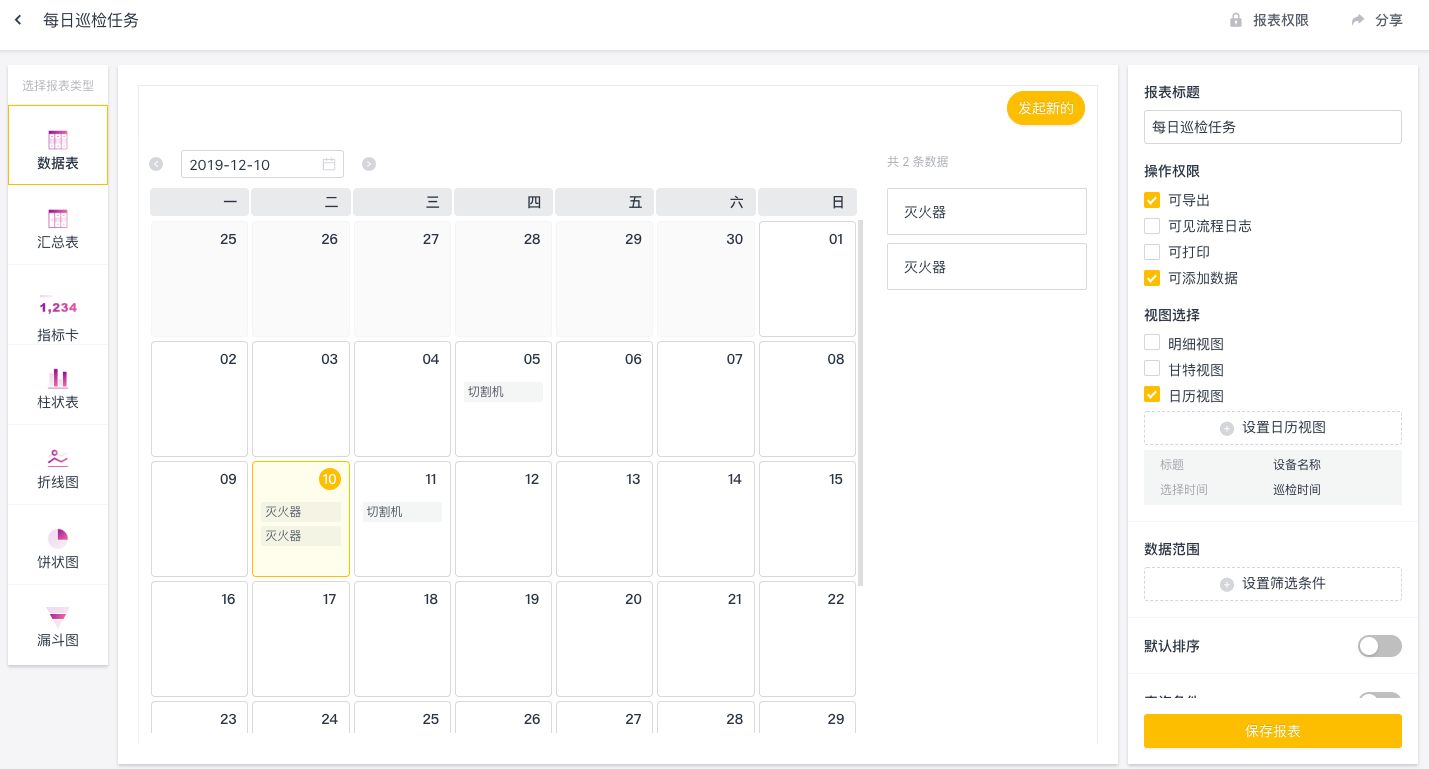The width and height of the screenshot is (1429, 769).
Task: Click 分享 share in the header
Action: coord(1377,20)
